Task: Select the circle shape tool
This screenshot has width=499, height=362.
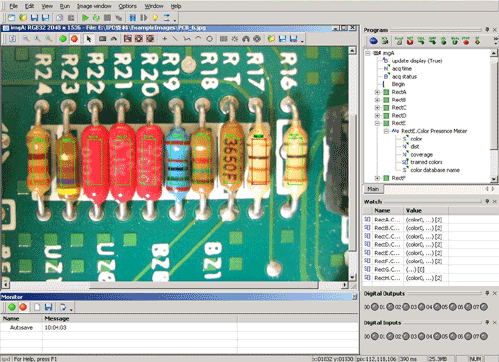Action: tap(209, 39)
